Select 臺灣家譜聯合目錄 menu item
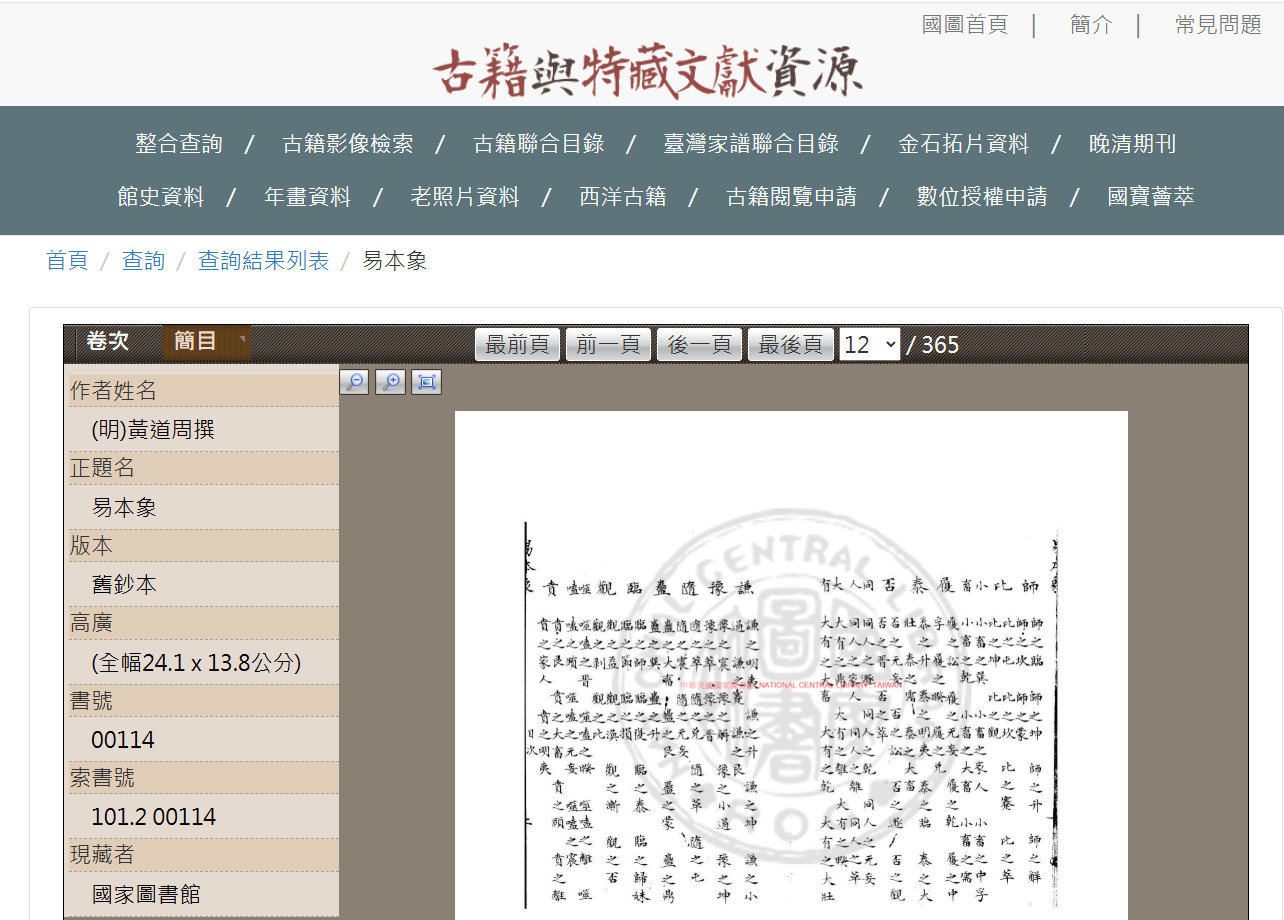The image size is (1284, 920). tap(751, 144)
